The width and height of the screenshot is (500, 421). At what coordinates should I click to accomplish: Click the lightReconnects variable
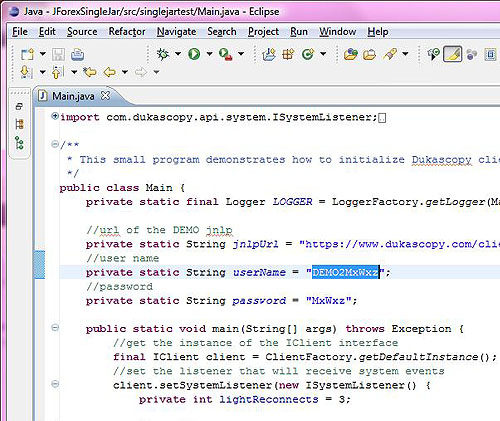pos(269,399)
